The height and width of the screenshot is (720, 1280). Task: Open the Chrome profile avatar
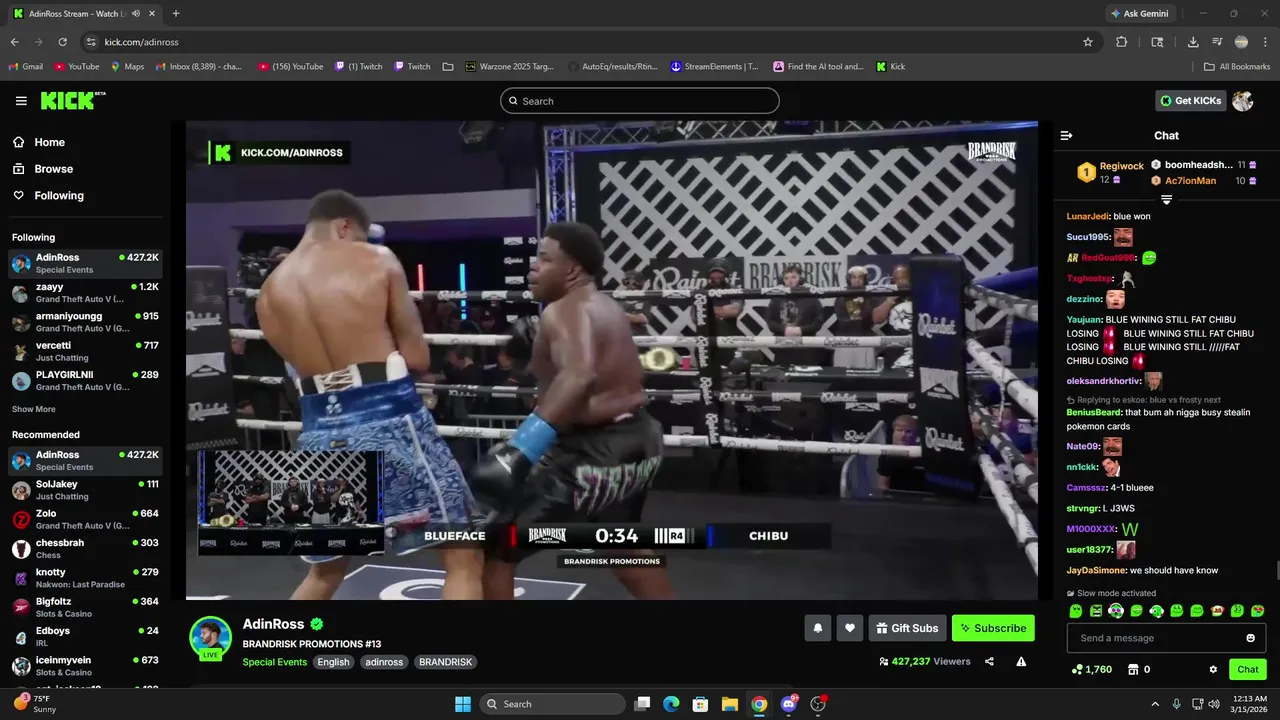pos(1241,42)
